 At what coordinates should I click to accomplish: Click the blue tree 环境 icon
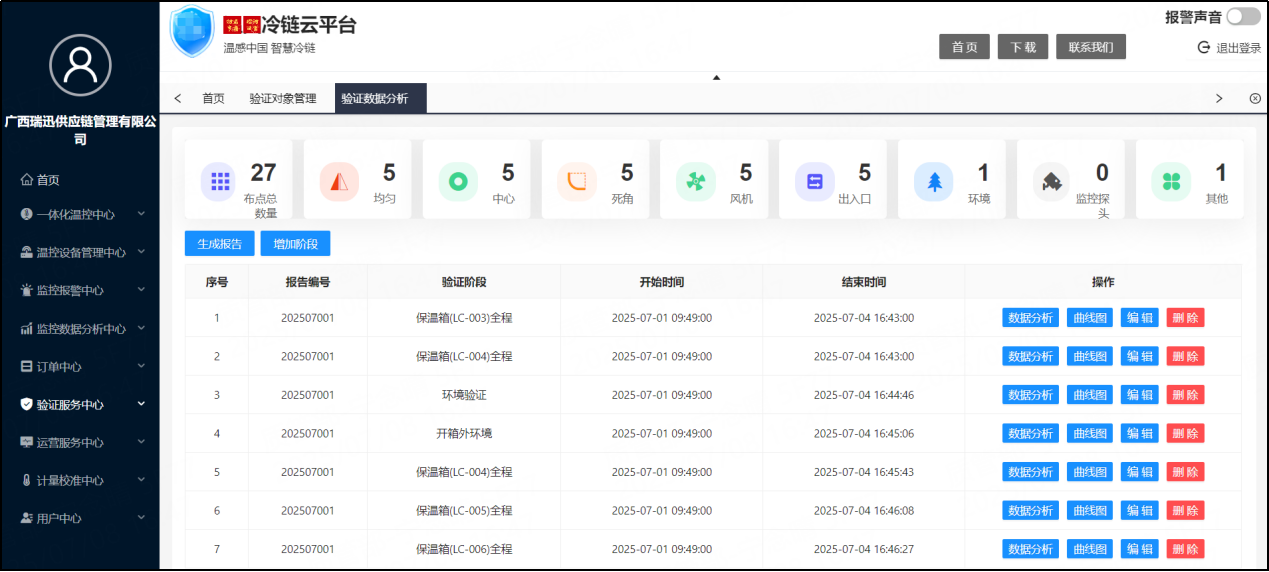934,181
